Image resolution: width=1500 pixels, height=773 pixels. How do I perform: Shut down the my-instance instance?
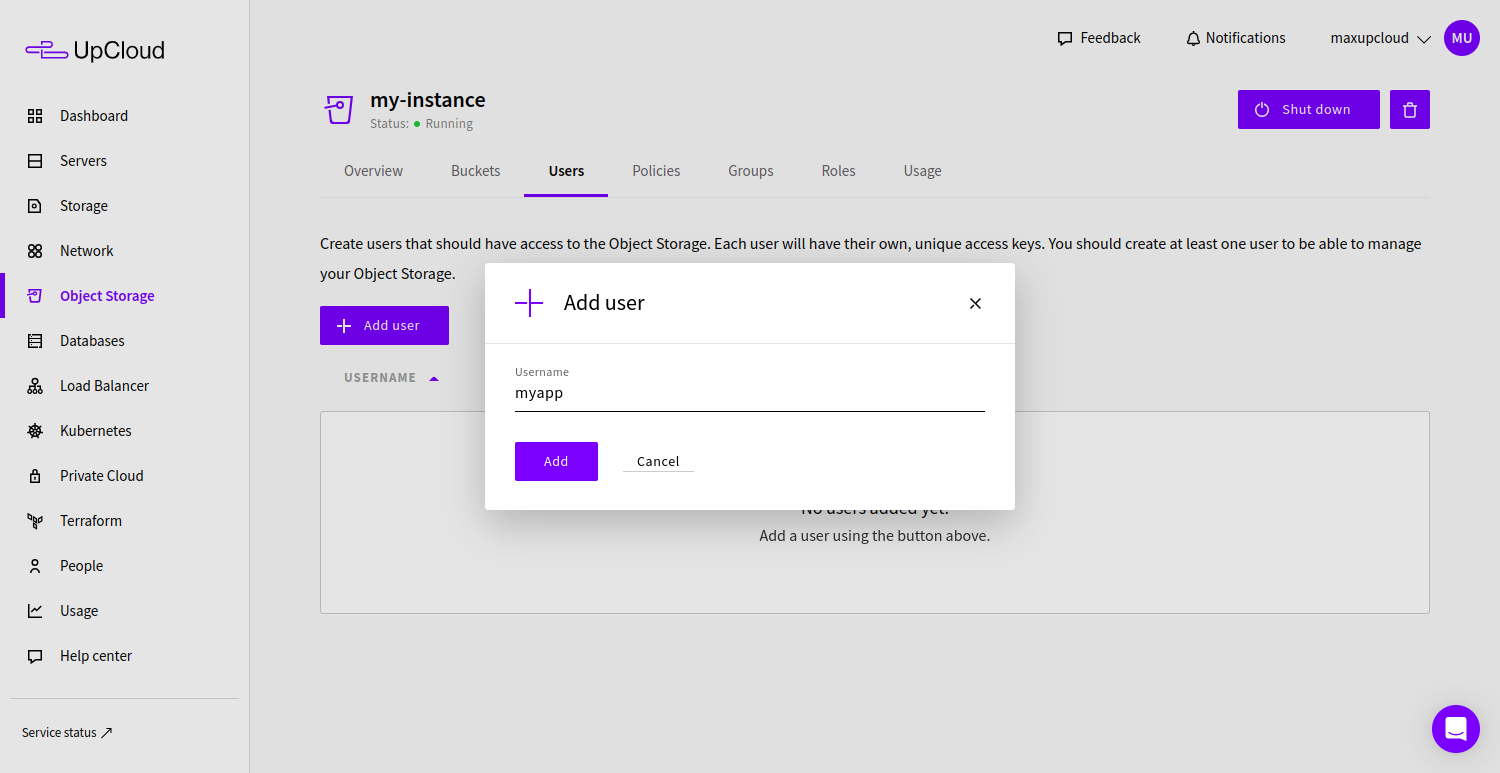click(x=1309, y=110)
